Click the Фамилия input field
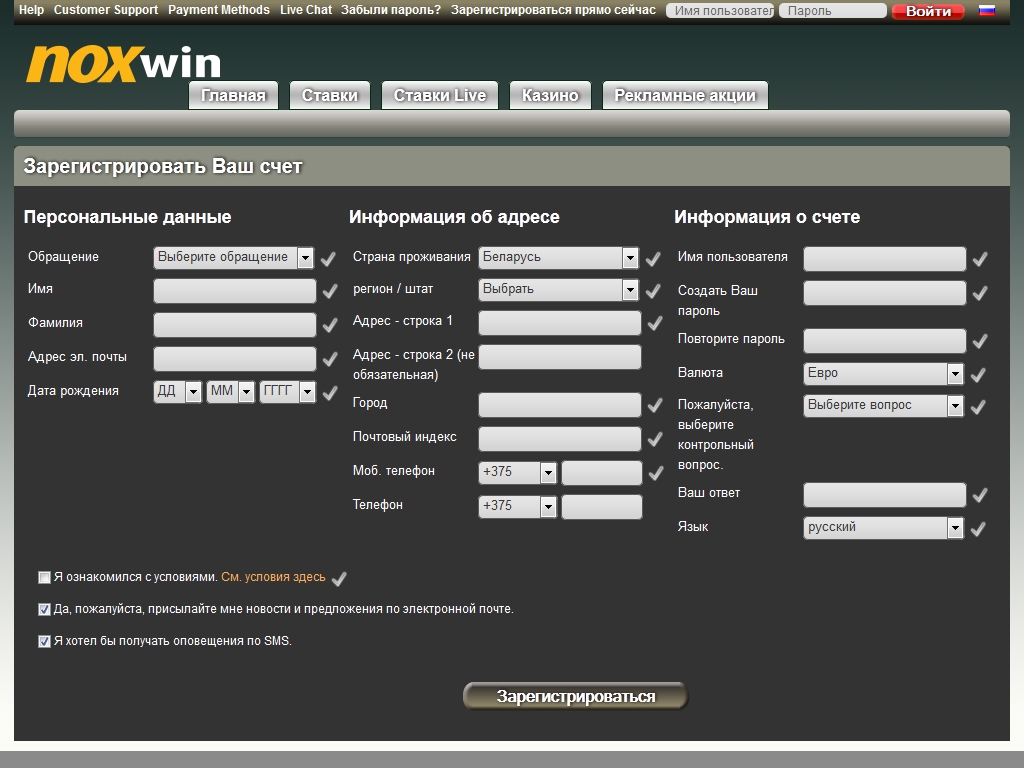The image size is (1024, 768). point(234,325)
